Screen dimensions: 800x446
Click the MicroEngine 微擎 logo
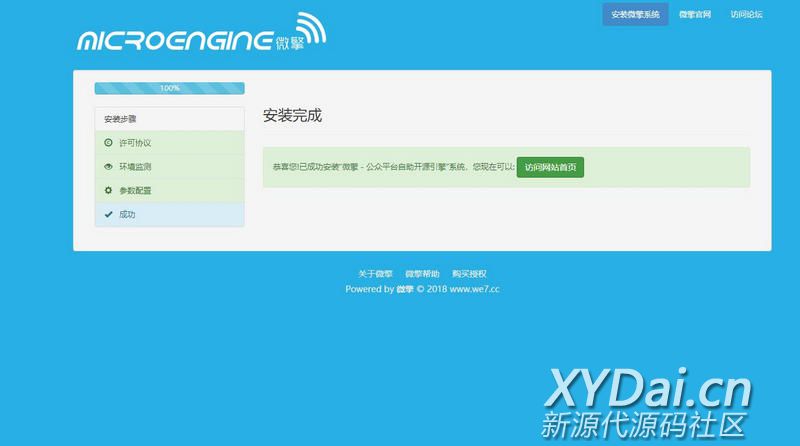coord(202,32)
